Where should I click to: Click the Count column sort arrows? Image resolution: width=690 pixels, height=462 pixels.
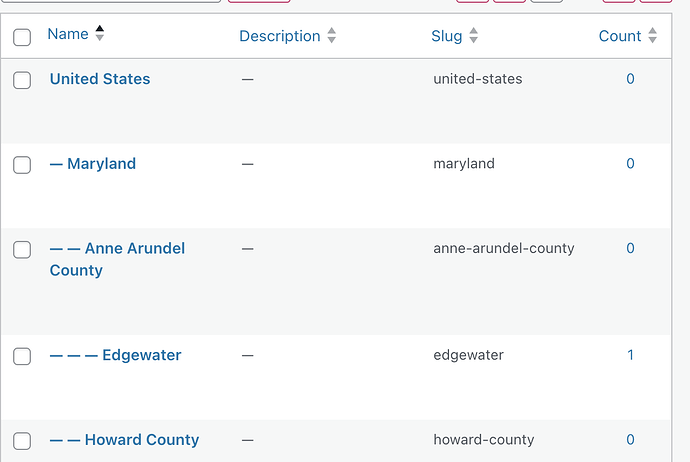pos(653,36)
